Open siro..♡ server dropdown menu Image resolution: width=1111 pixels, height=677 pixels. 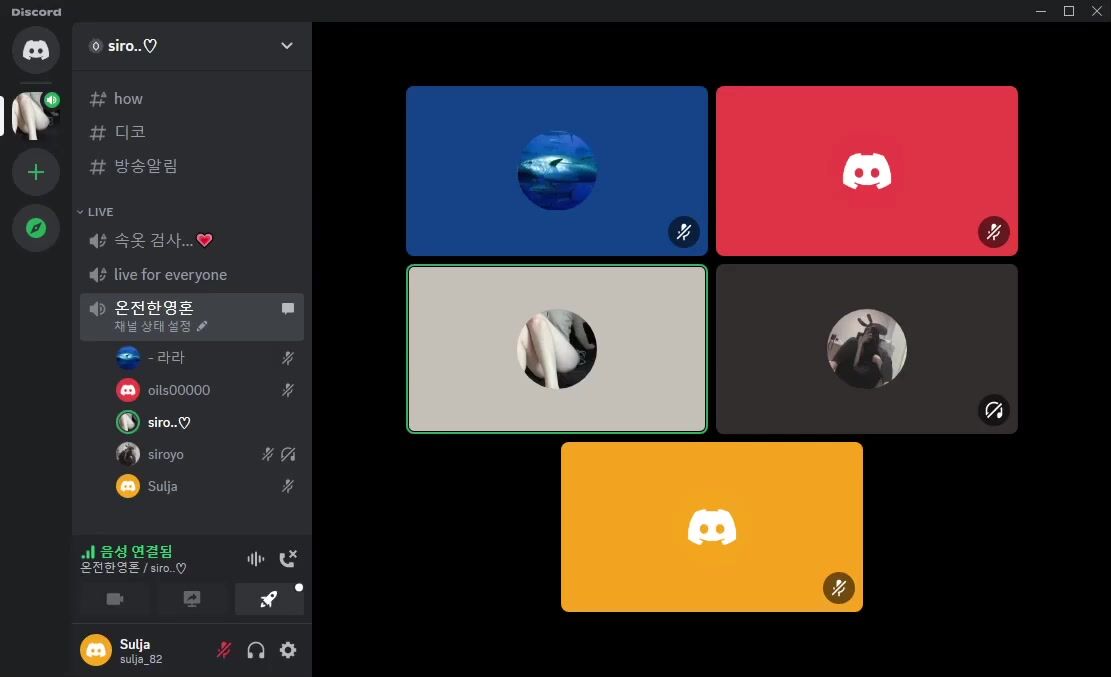(287, 46)
